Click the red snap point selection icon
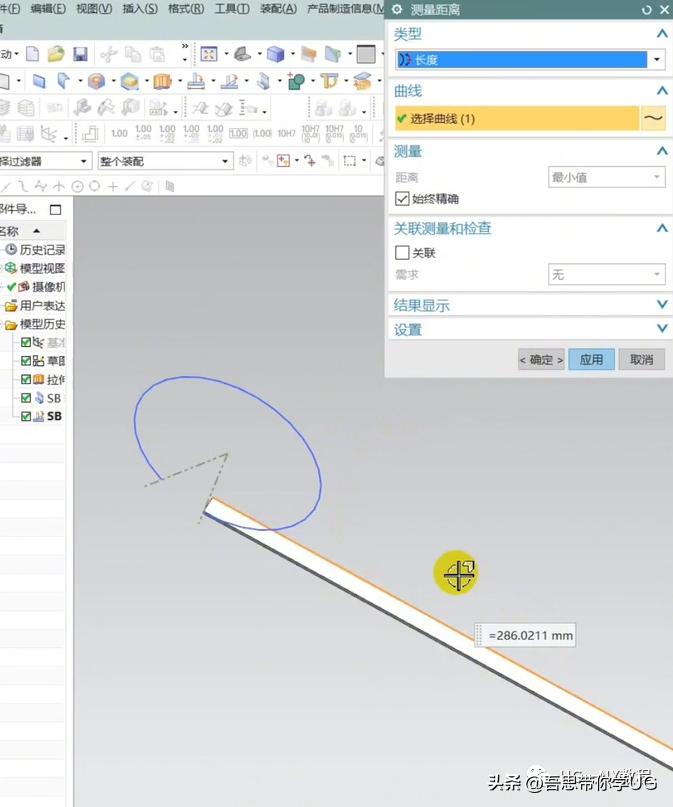 click(x=284, y=161)
